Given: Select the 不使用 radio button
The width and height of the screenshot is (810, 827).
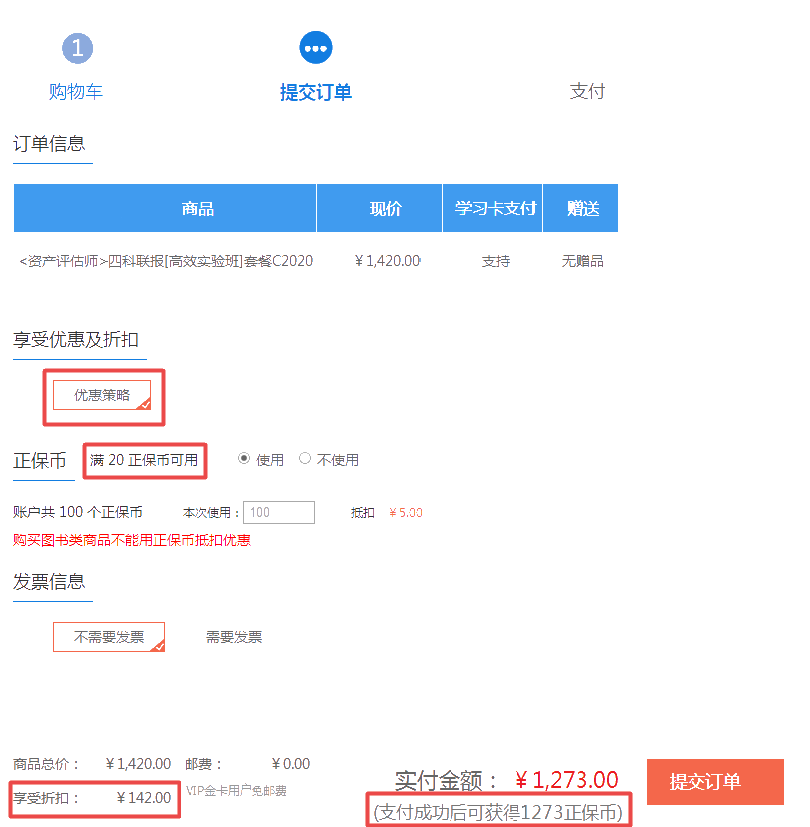Looking at the screenshot, I should [x=304, y=457].
